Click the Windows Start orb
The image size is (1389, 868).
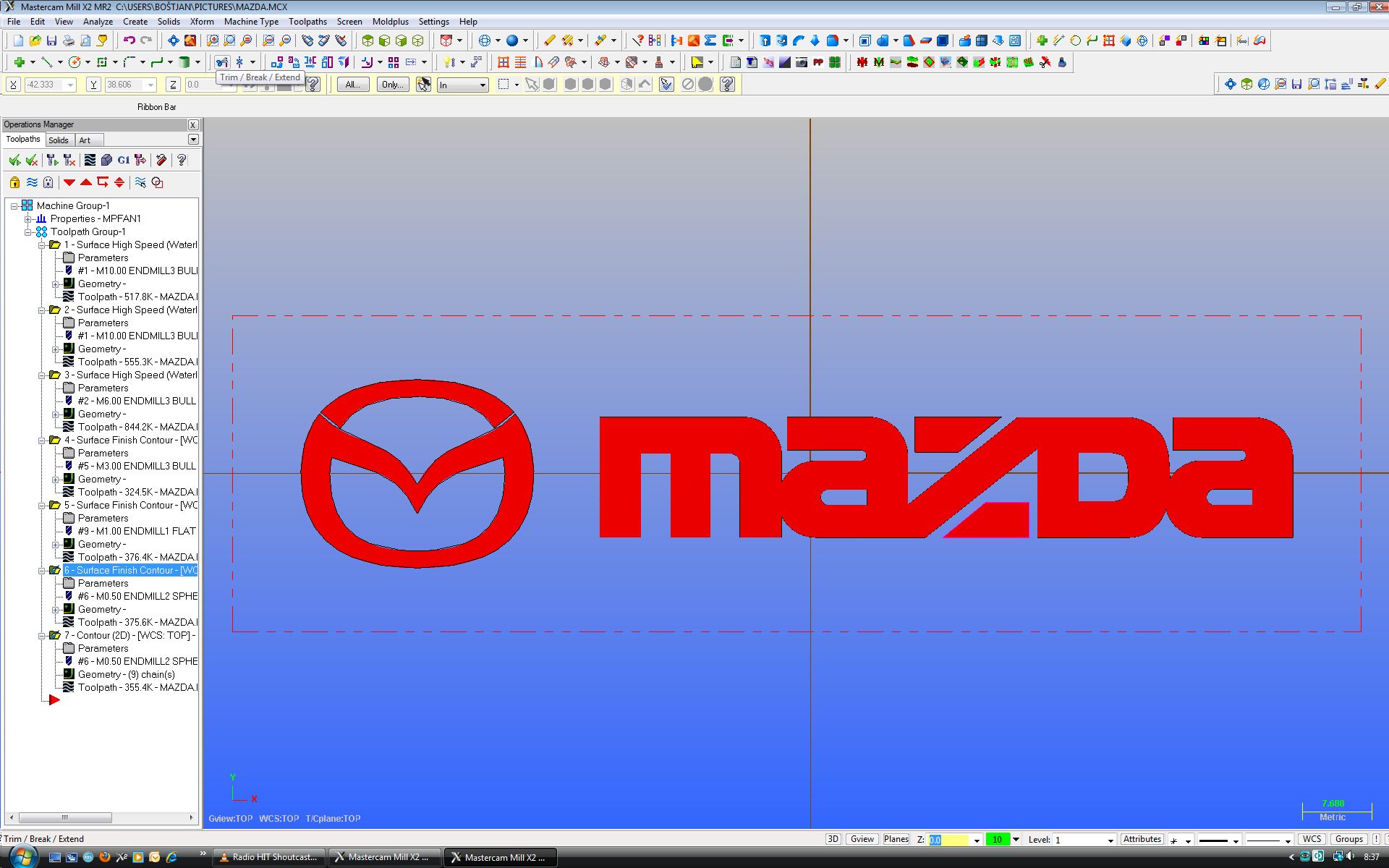pyautogui.click(x=23, y=856)
